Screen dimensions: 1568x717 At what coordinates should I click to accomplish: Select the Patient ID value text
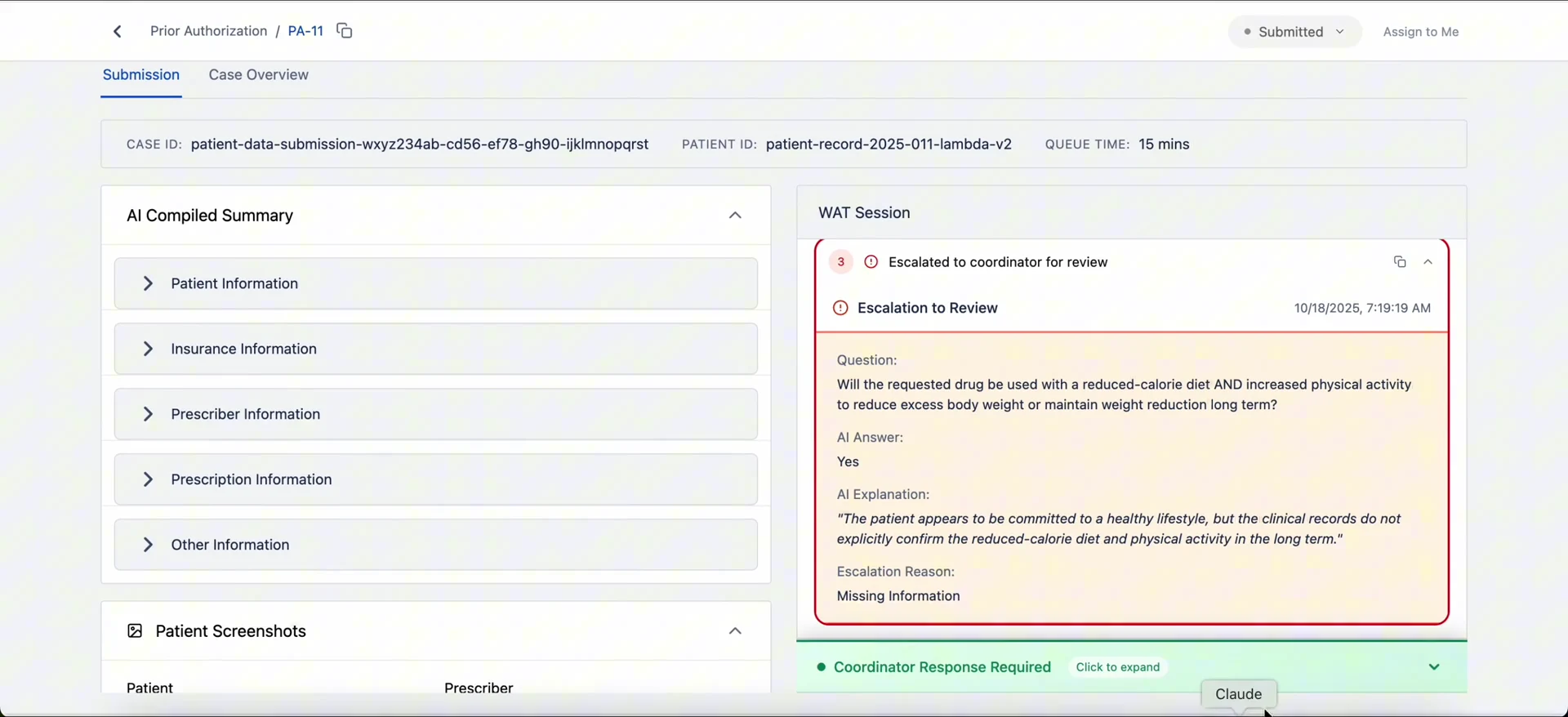coord(889,145)
